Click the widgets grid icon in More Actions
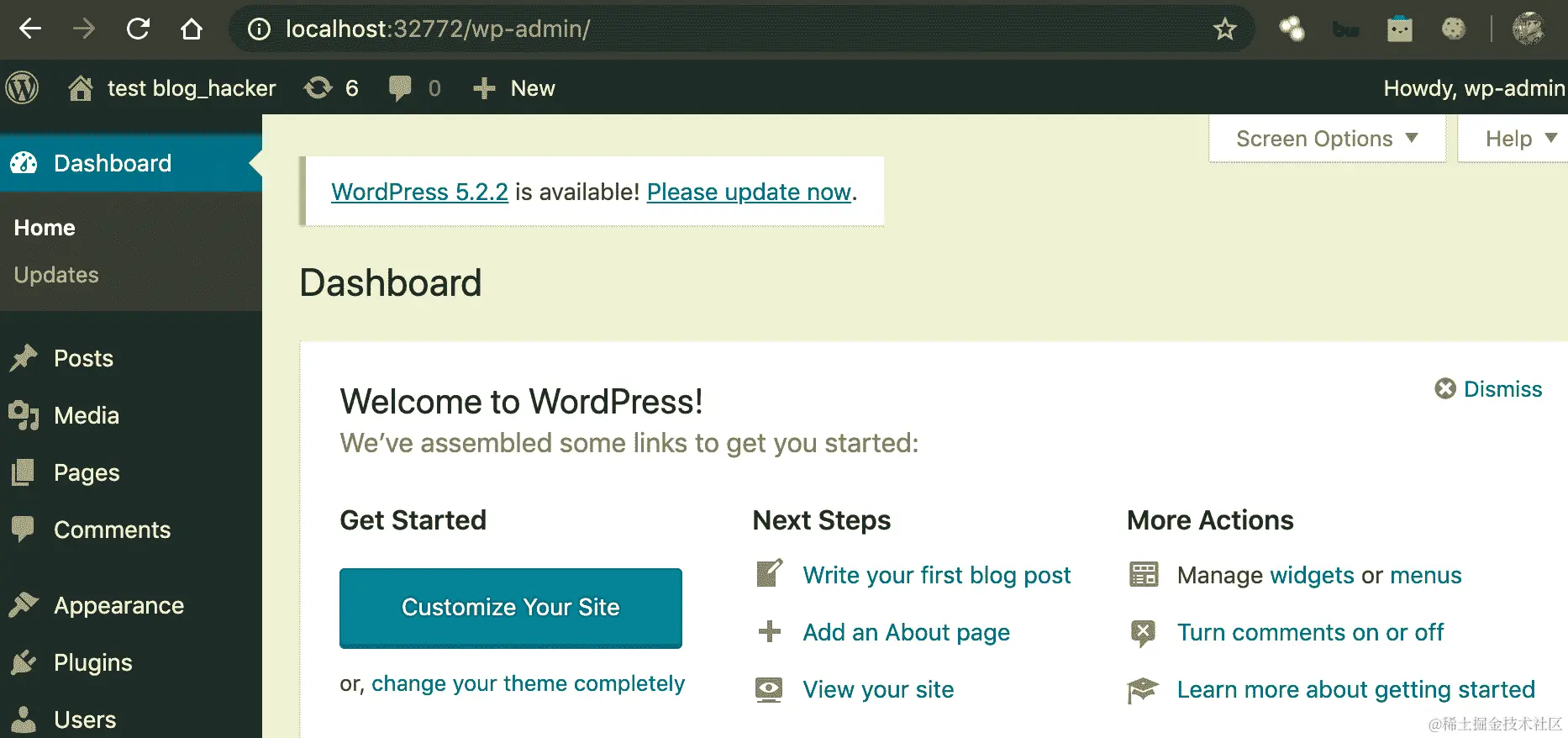 point(1144,574)
